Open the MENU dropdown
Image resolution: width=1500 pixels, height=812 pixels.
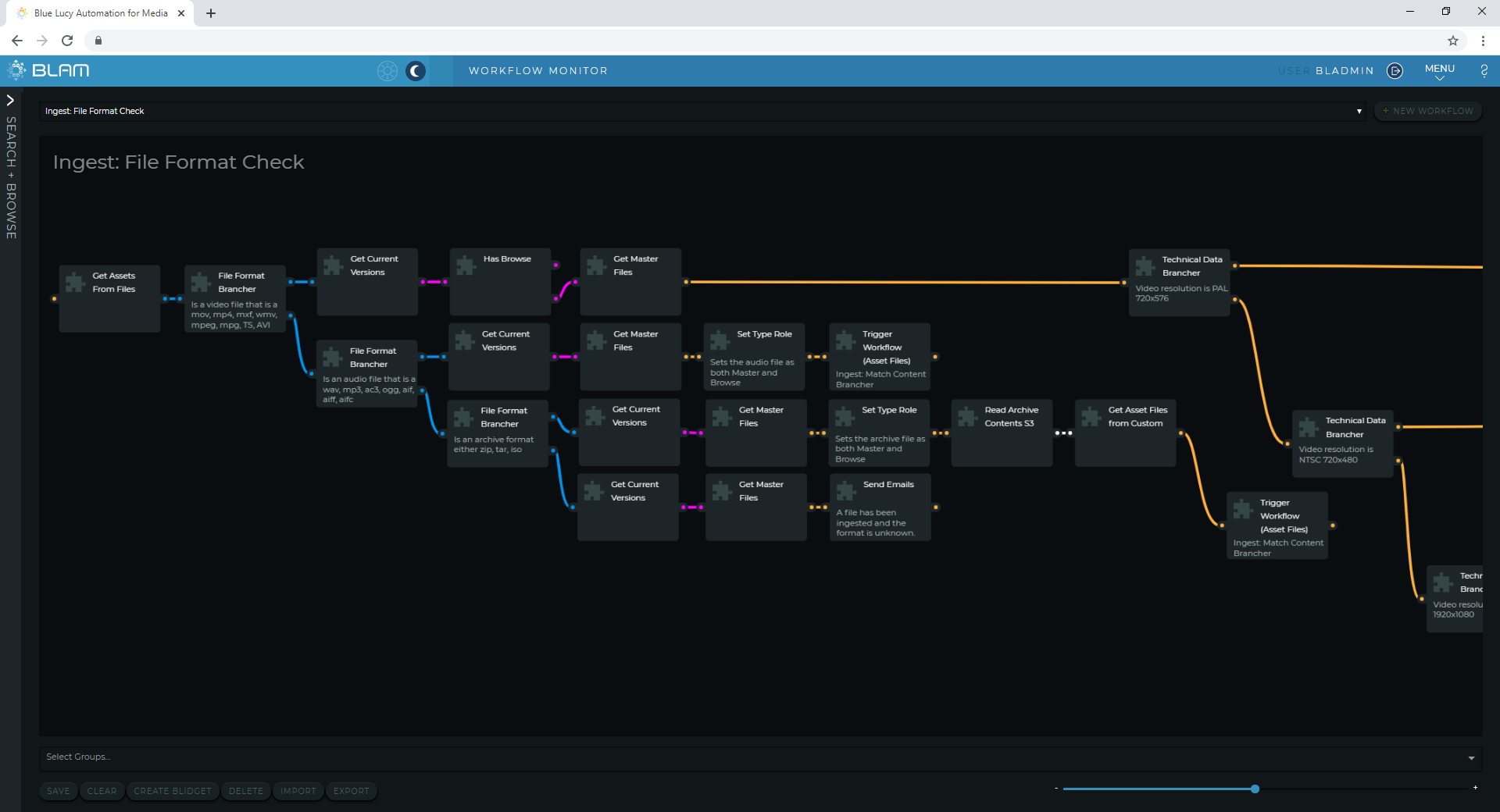tap(1439, 71)
